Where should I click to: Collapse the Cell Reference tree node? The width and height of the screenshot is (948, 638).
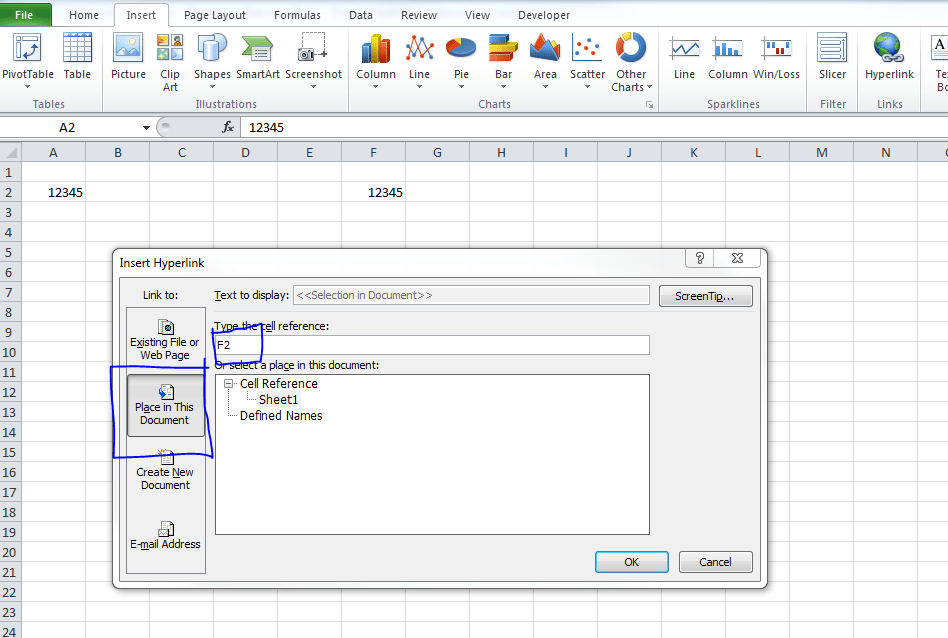(230, 383)
